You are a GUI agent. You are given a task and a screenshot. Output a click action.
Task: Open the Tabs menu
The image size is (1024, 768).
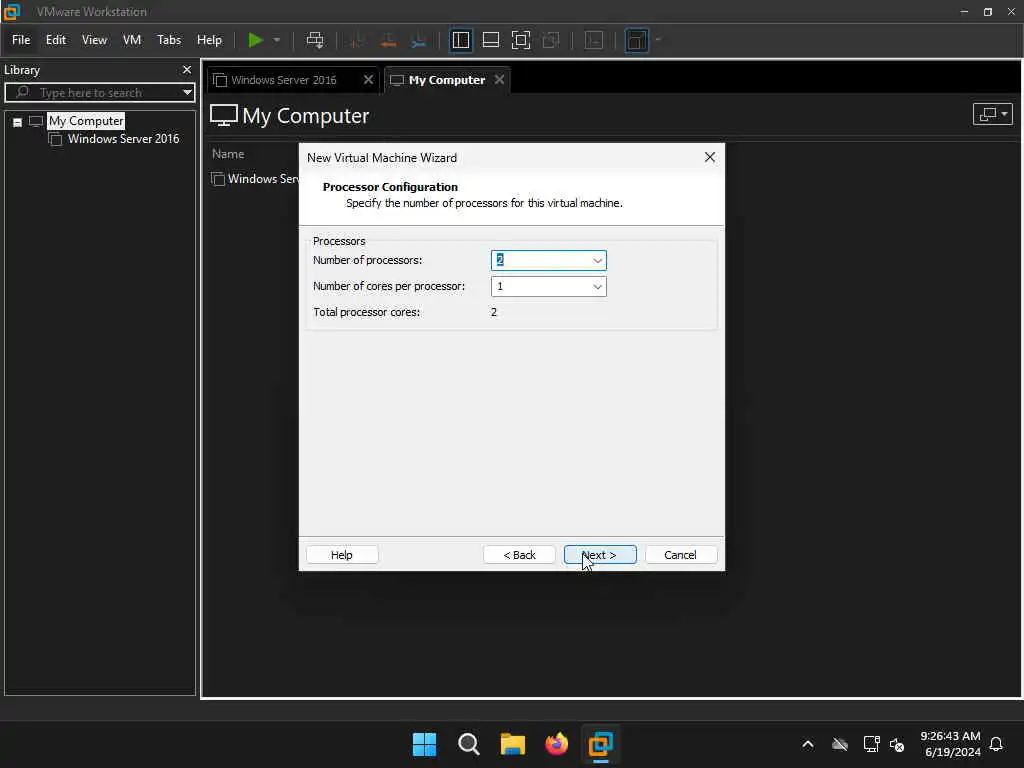click(169, 40)
